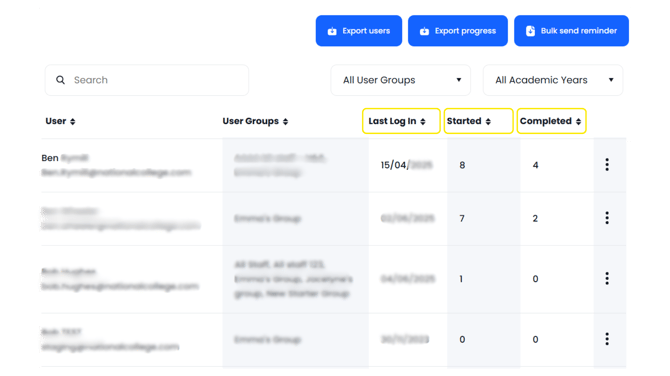
Task: Click the download icon on Export progress
Action: 424,31
